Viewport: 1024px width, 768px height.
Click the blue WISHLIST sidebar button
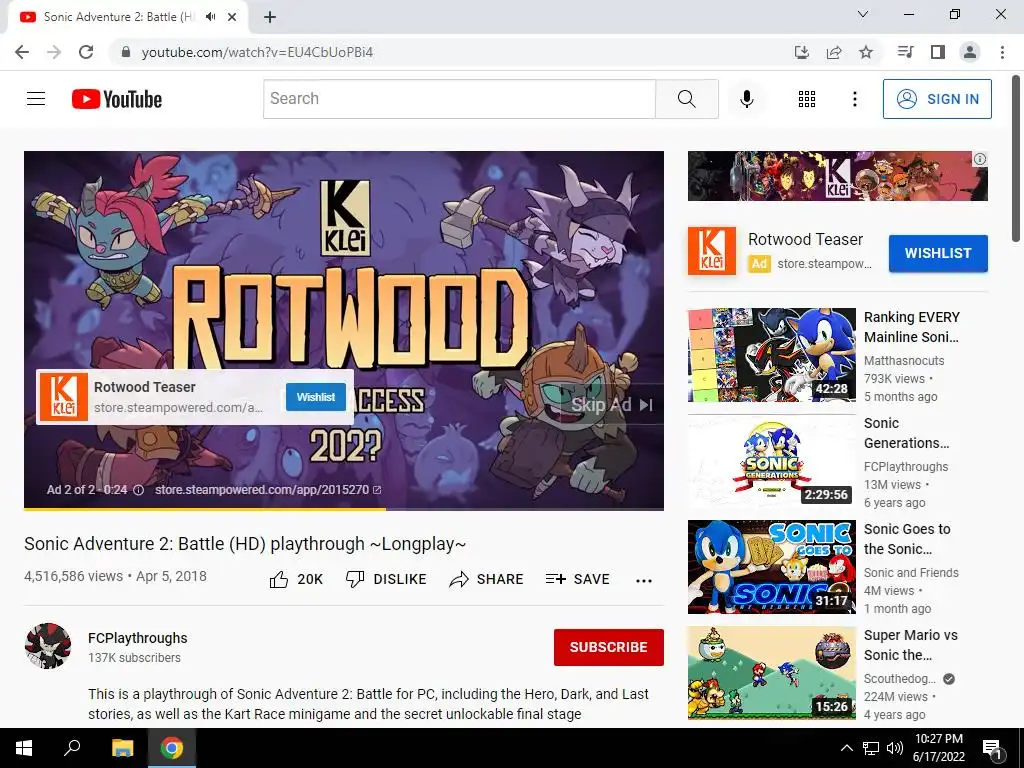point(938,253)
